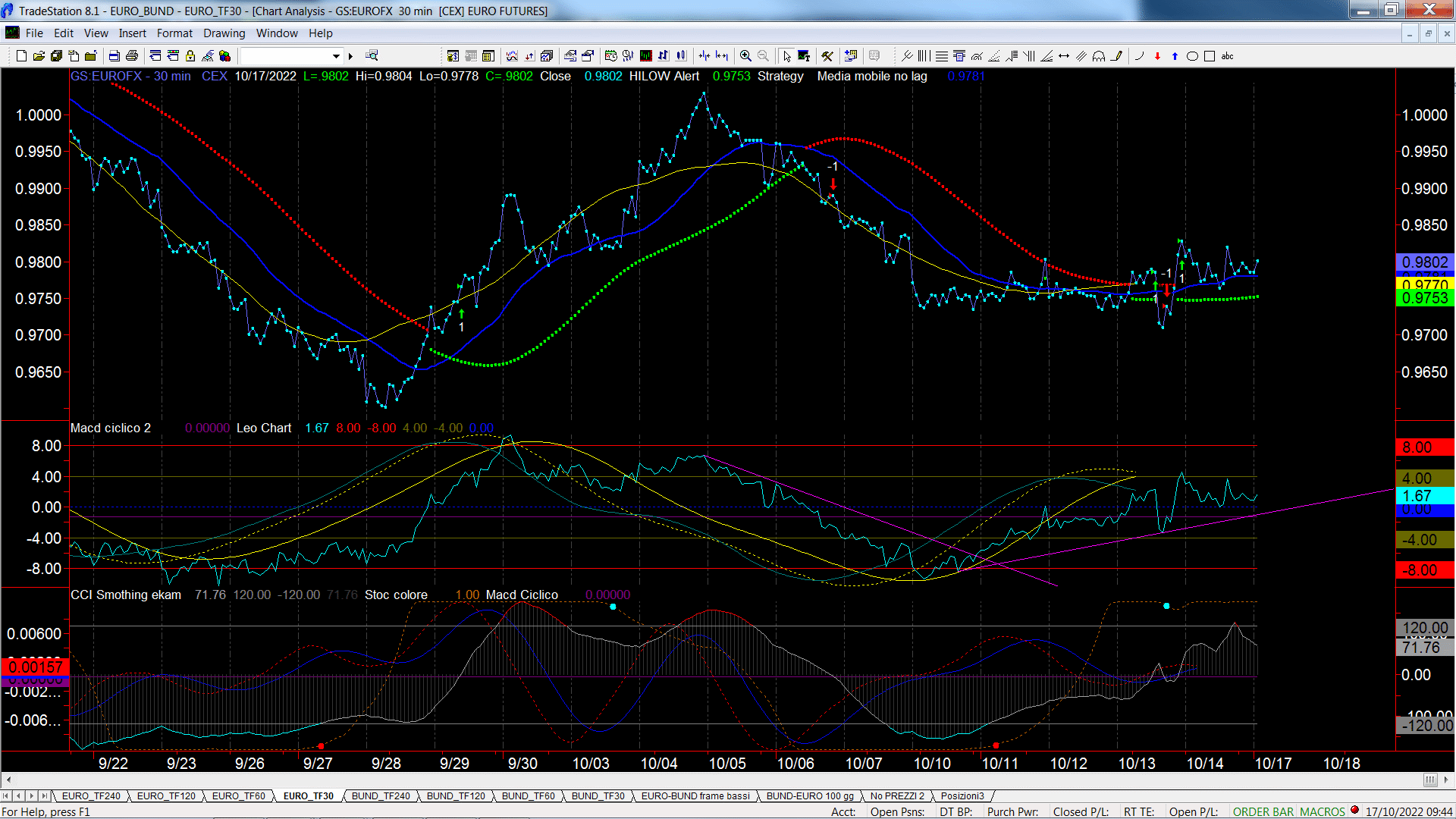
Task: Click the colored cubes icon
Action: tap(224, 55)
